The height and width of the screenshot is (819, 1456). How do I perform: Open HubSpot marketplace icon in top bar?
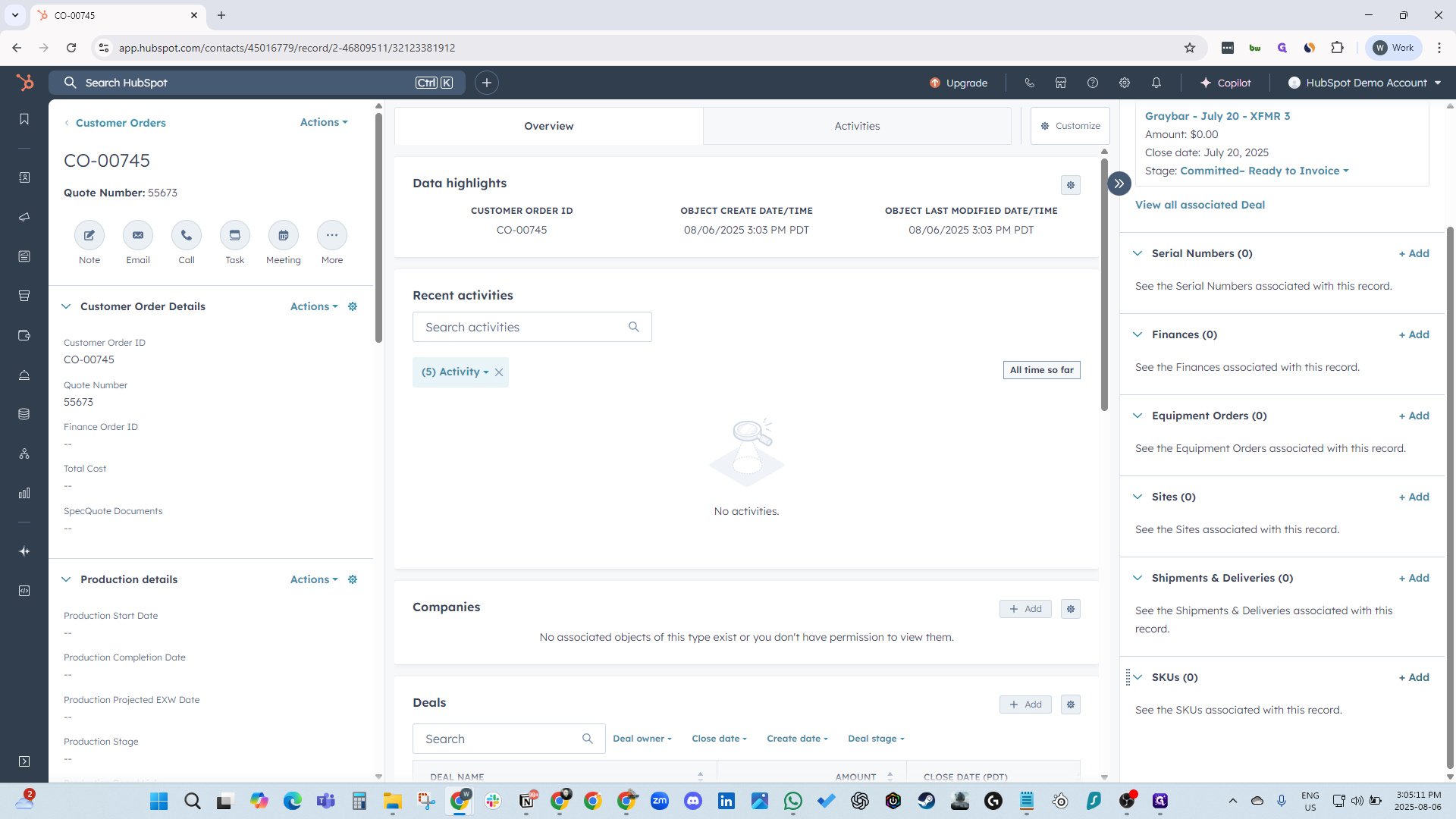pyautogui.click(x=1061, y=83)
